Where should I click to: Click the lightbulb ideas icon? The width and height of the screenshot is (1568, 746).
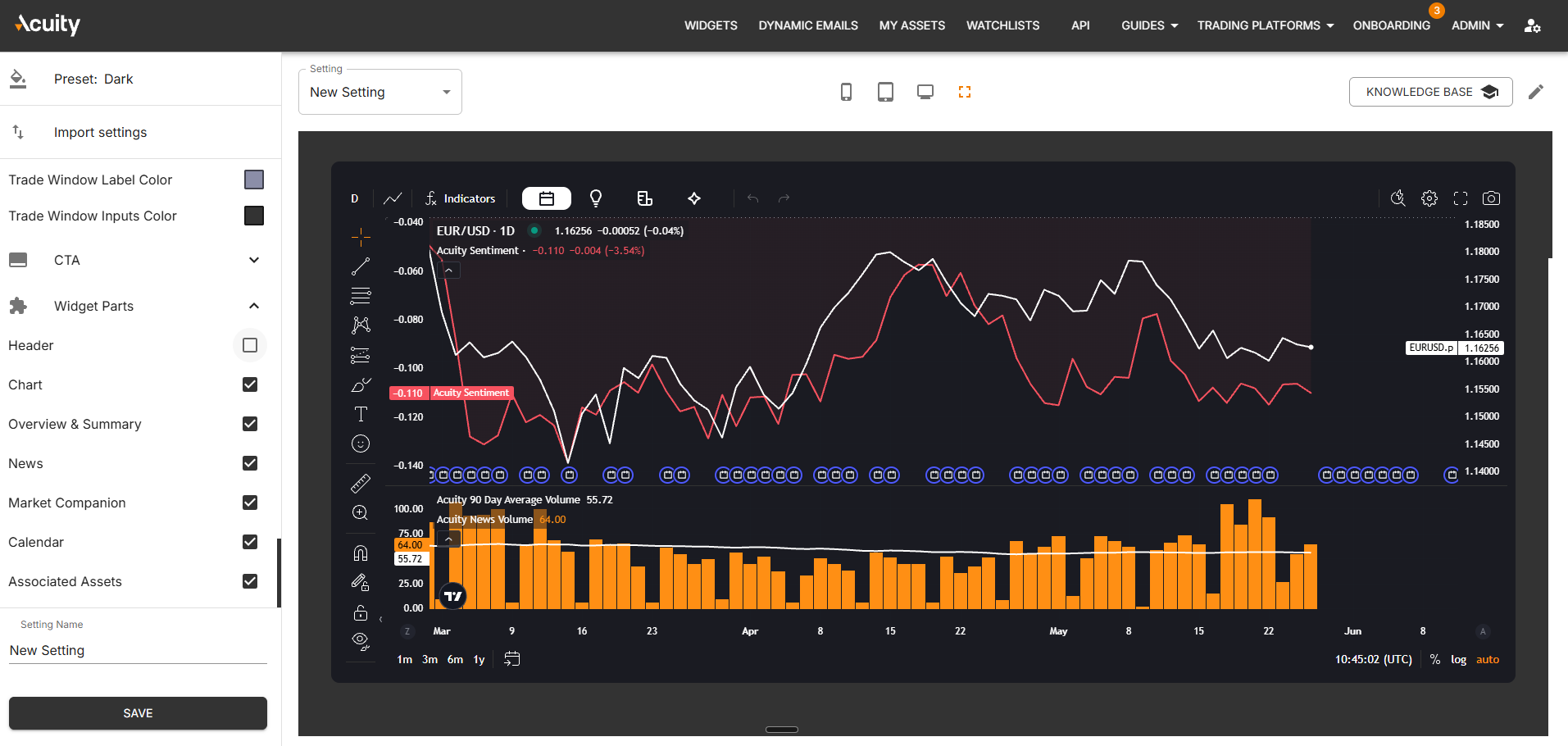click(x=596, y=198)
